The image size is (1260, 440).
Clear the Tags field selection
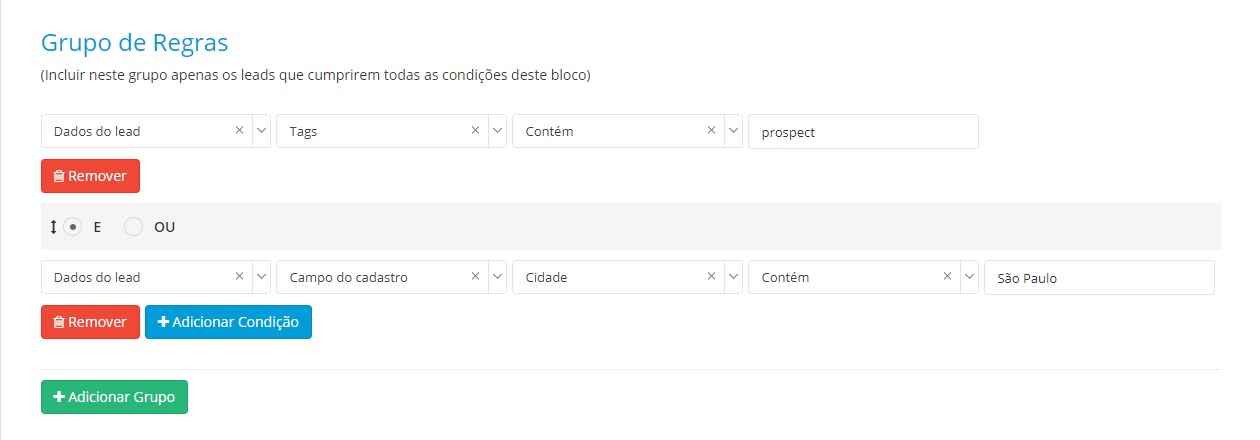475,130
